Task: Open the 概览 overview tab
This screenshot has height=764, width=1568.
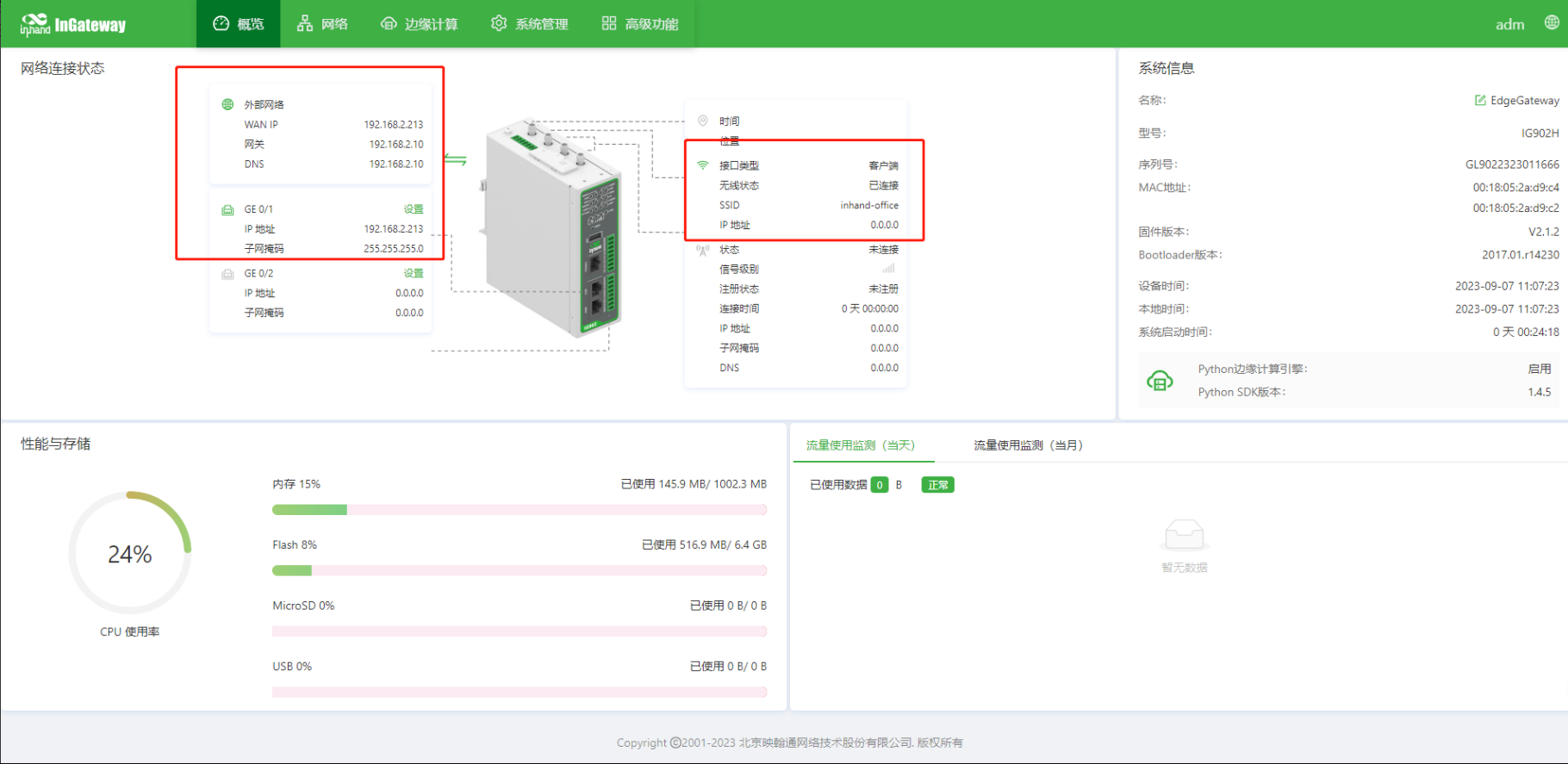Action: click(x=239, y=24)
